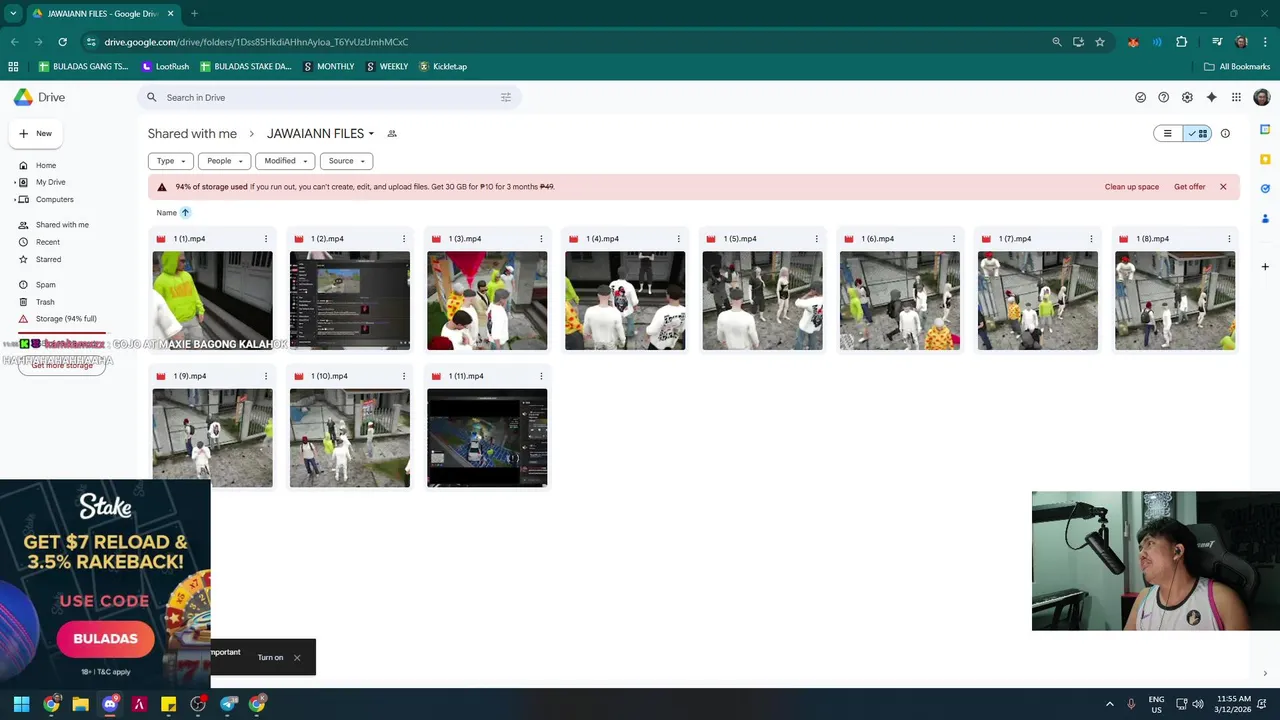Image resolution: width=1280 pixels, height=720 pixels.
Task: Open 1 (6).mp4 video thumbnail
Action: pyautogui.click(x=900, y=301)
